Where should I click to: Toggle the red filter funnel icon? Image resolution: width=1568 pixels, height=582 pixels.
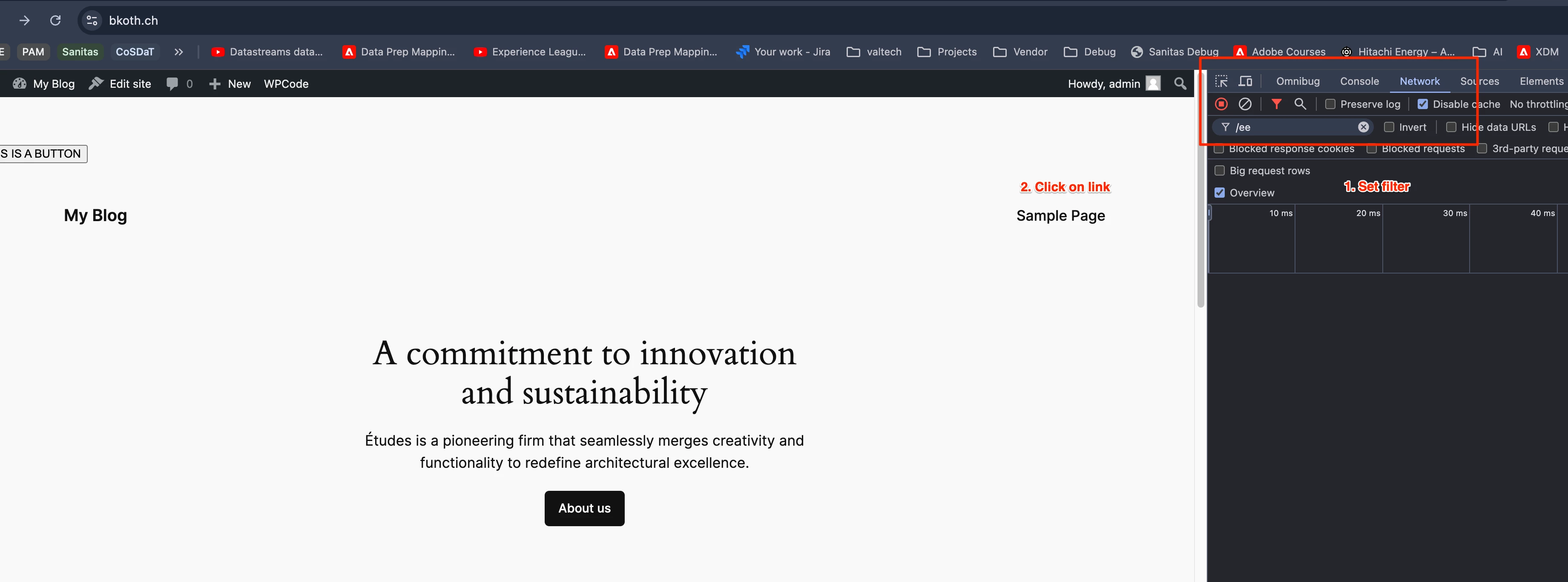click(x=1276, y=104)
